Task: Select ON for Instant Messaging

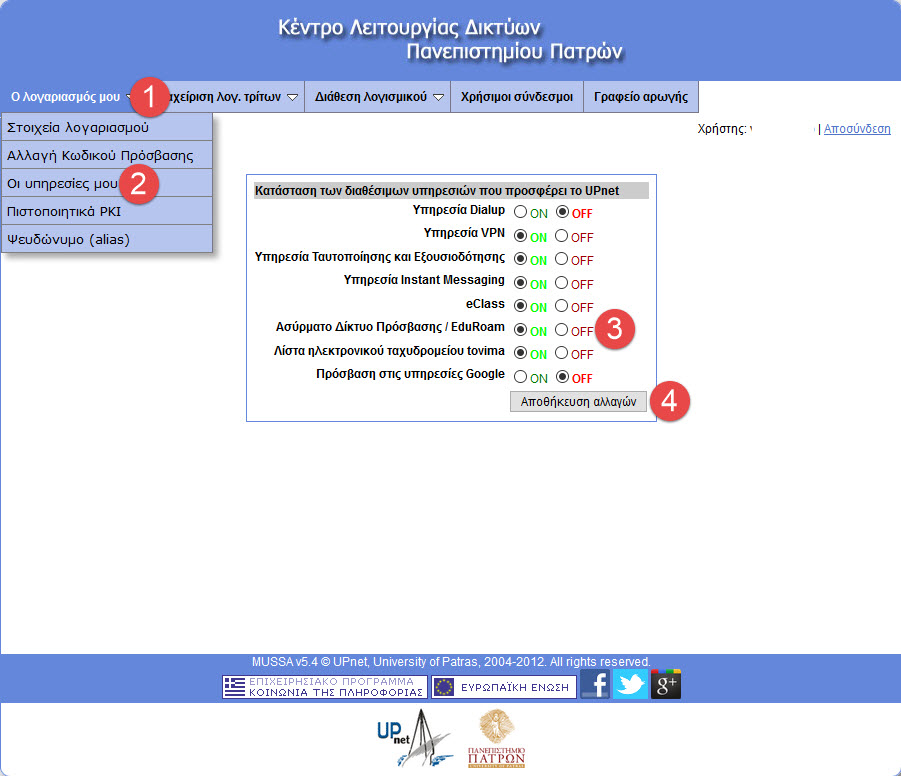Action: pyautogui.click(x=521, y=283)
